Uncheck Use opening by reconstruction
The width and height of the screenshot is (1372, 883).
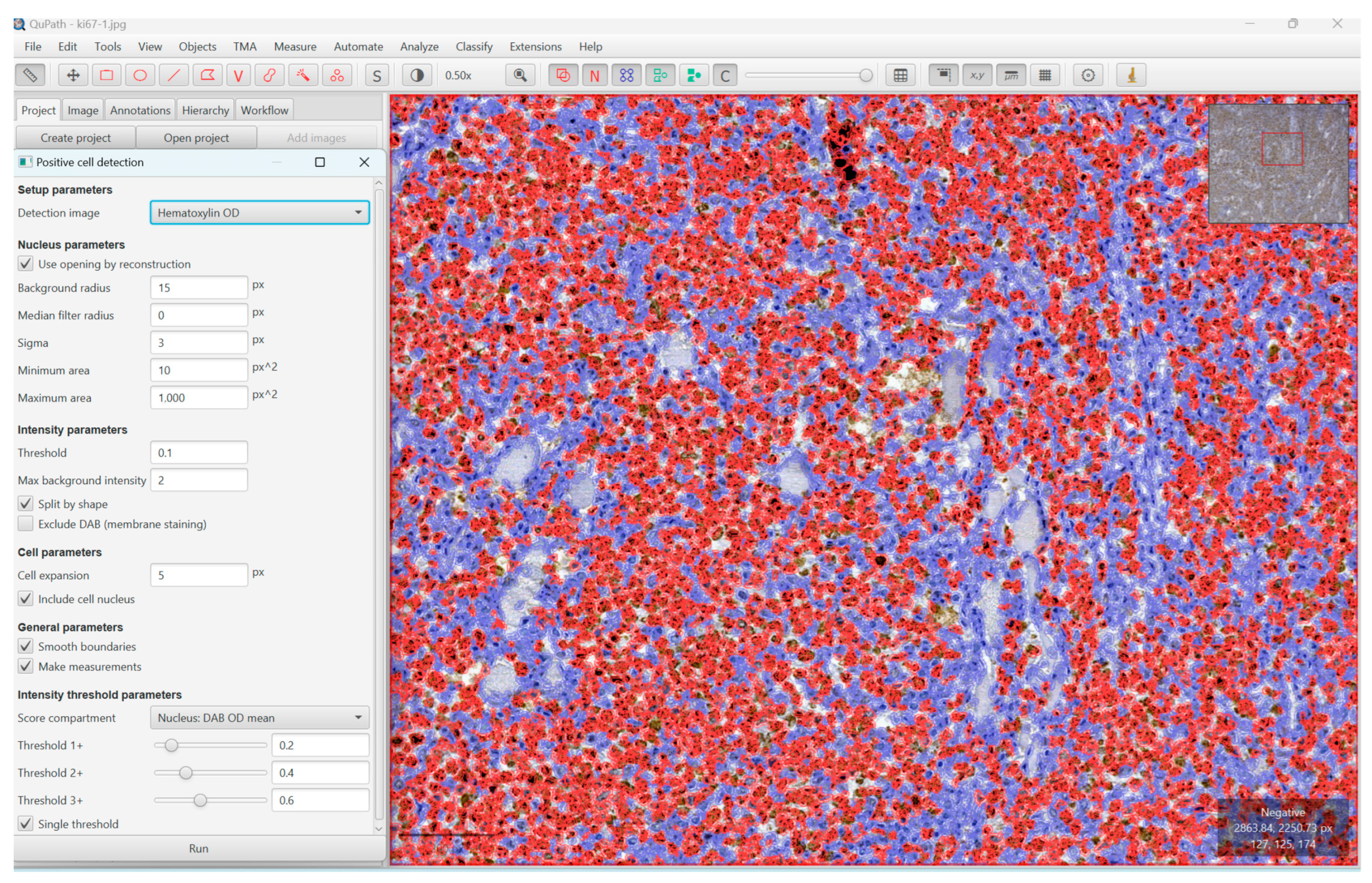(x=26, y=264)
